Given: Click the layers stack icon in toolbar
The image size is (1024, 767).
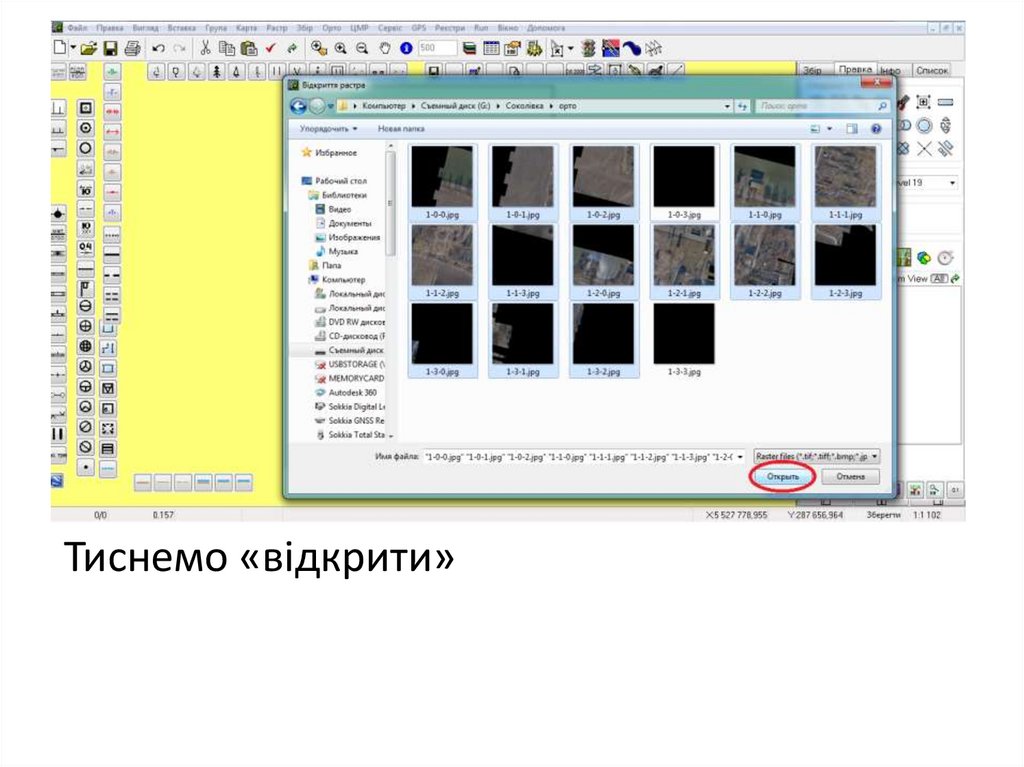Looking at the screenshot, I should point(469,48).
